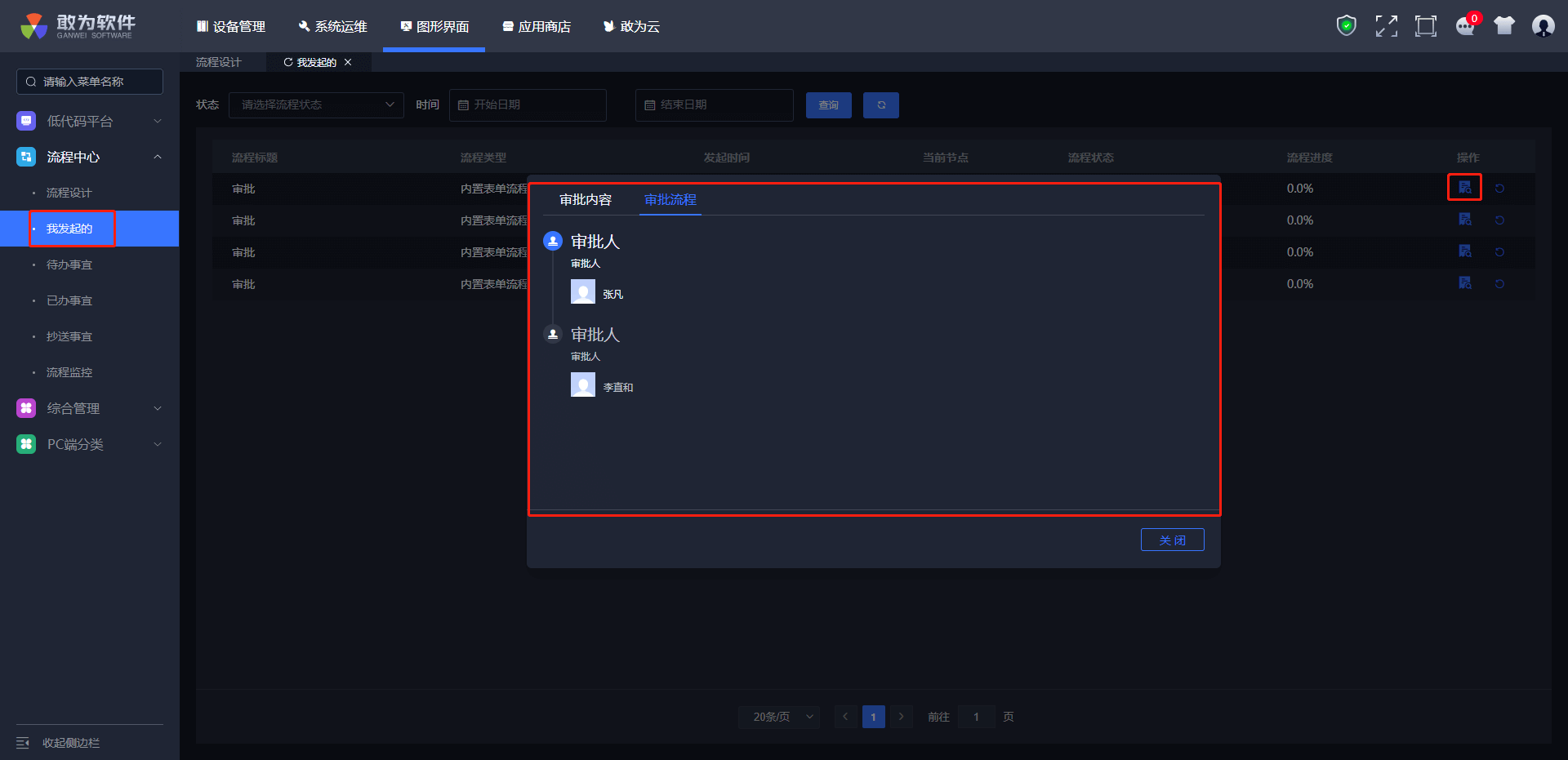This screenshot has height=760, width=1568.
Task: Click approver name 张凡
Action: (613, 295)
